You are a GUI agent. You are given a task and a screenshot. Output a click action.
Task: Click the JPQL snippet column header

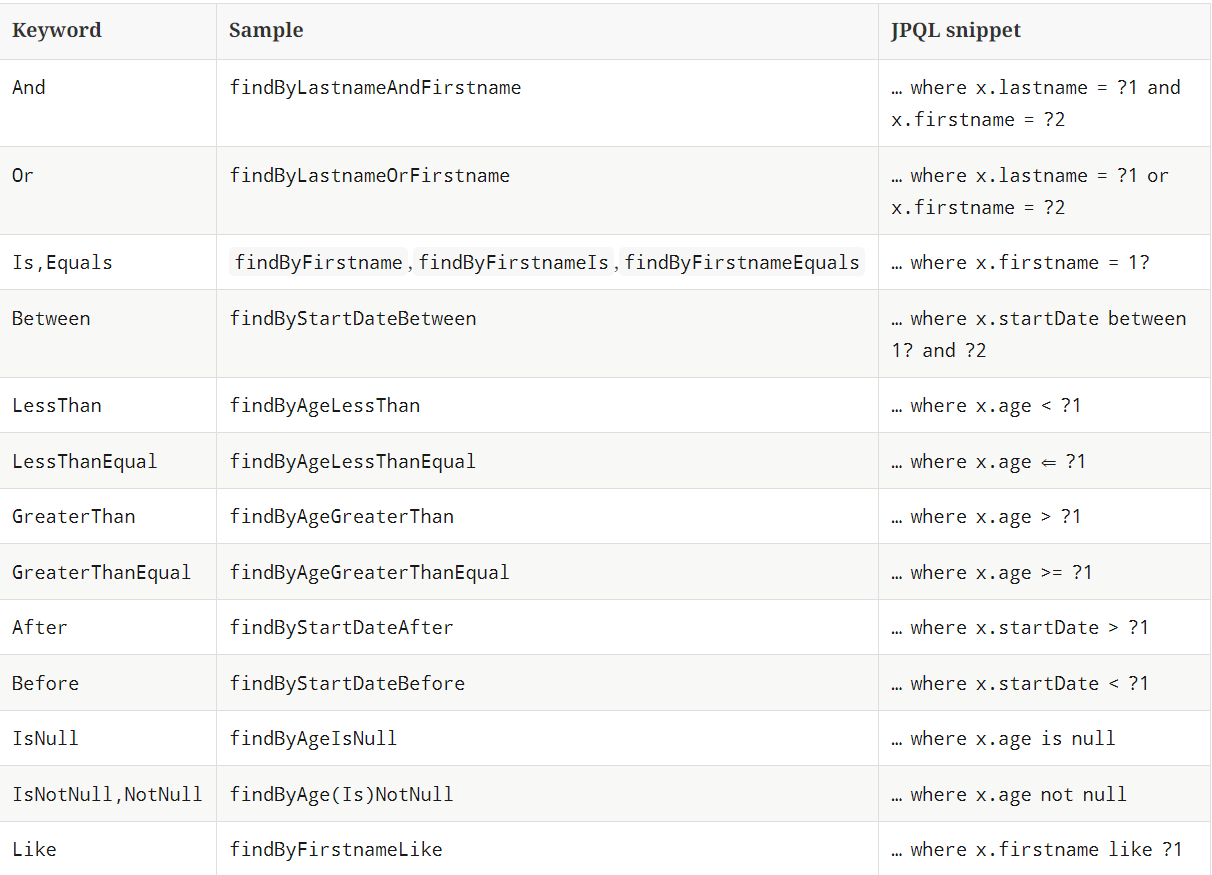[956, 30]
